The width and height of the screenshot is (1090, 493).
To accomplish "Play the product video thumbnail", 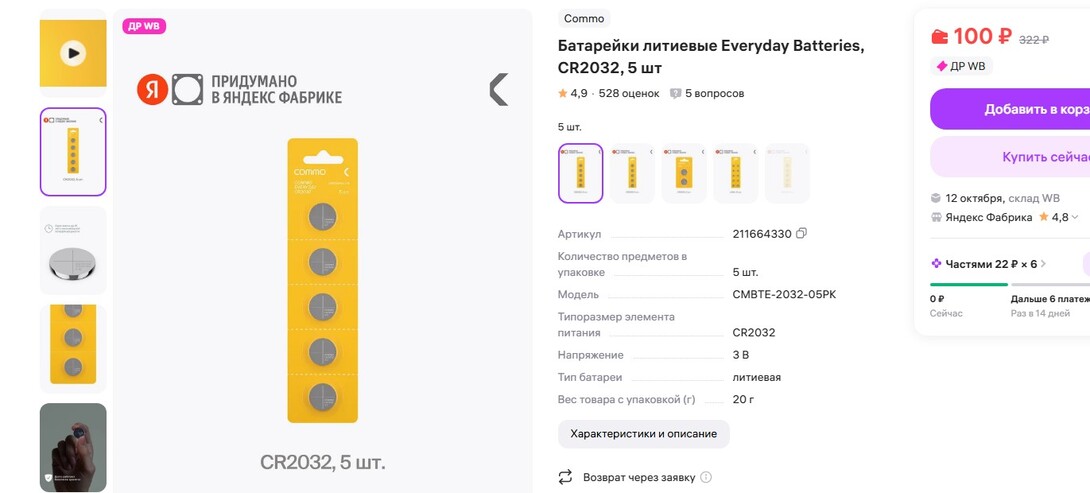I will [72, 52].
